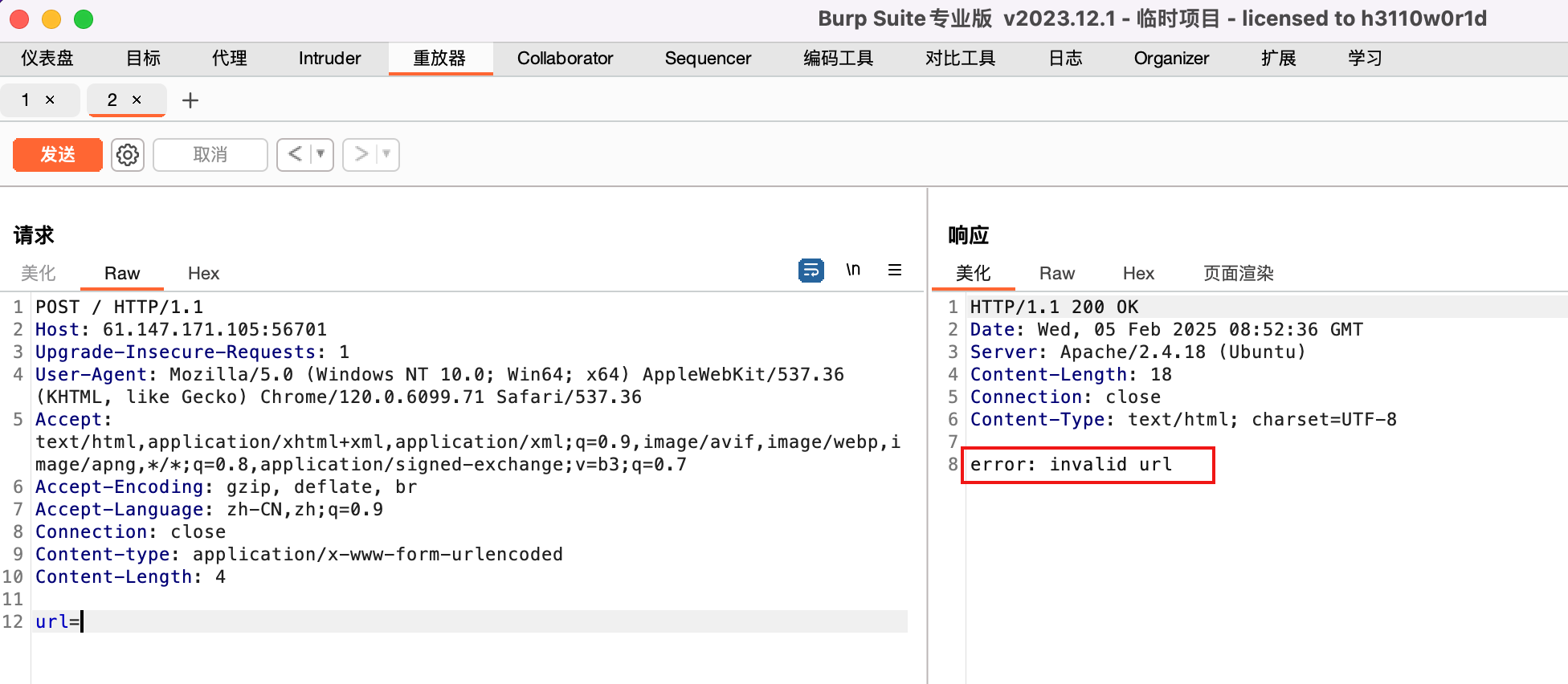
Task: Click the orange 发送 send button
Action: 58,154
